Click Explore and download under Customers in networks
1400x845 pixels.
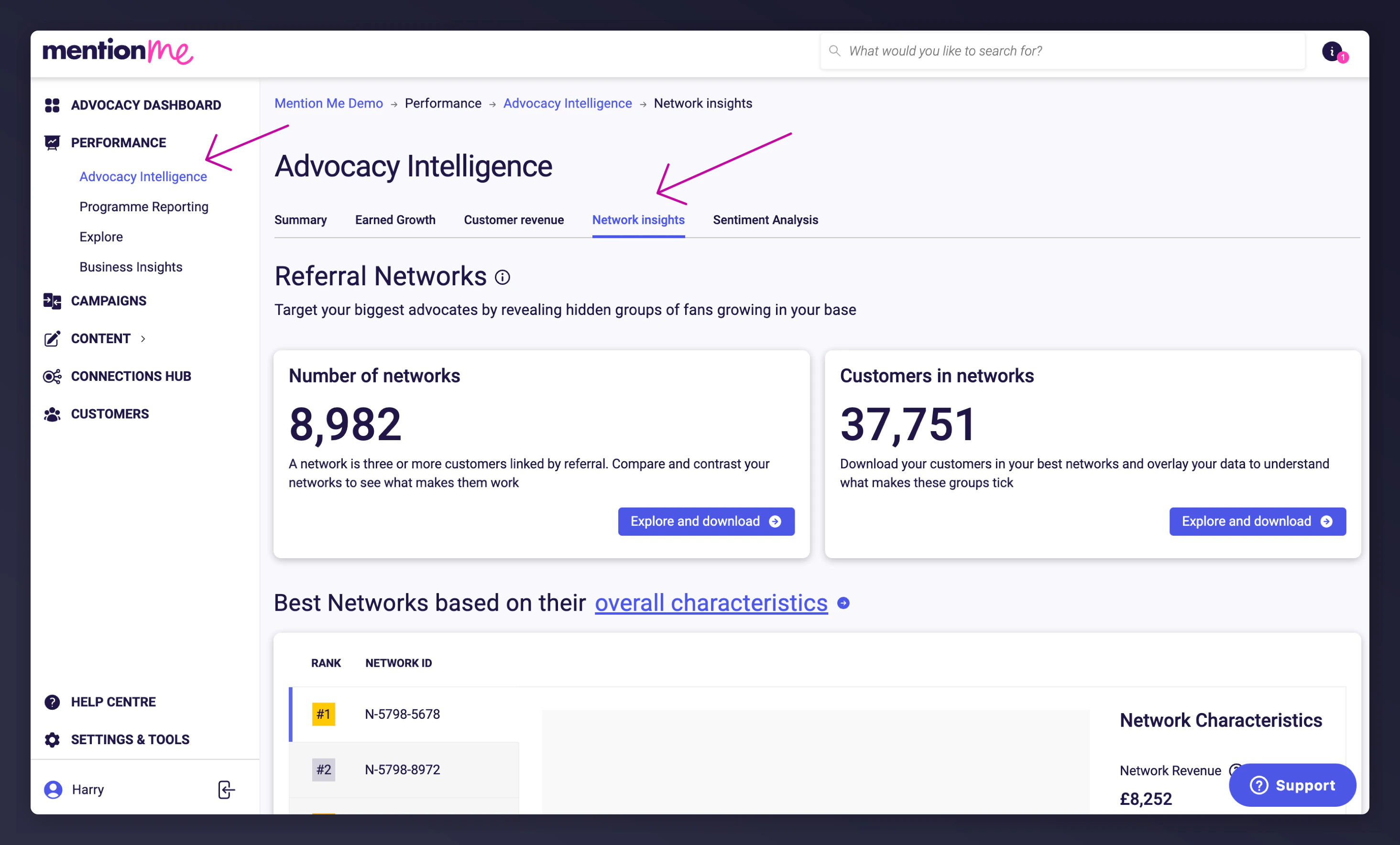(1258, 521)
